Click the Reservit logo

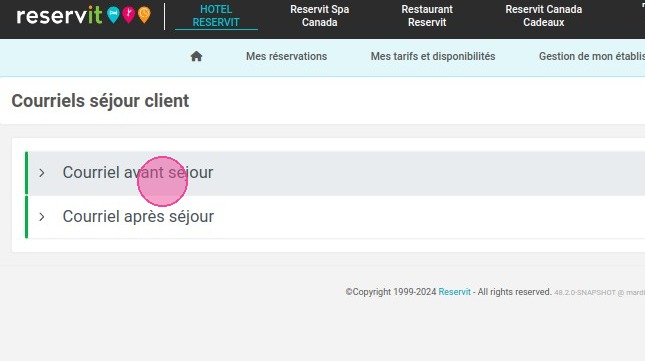[84, 16]
